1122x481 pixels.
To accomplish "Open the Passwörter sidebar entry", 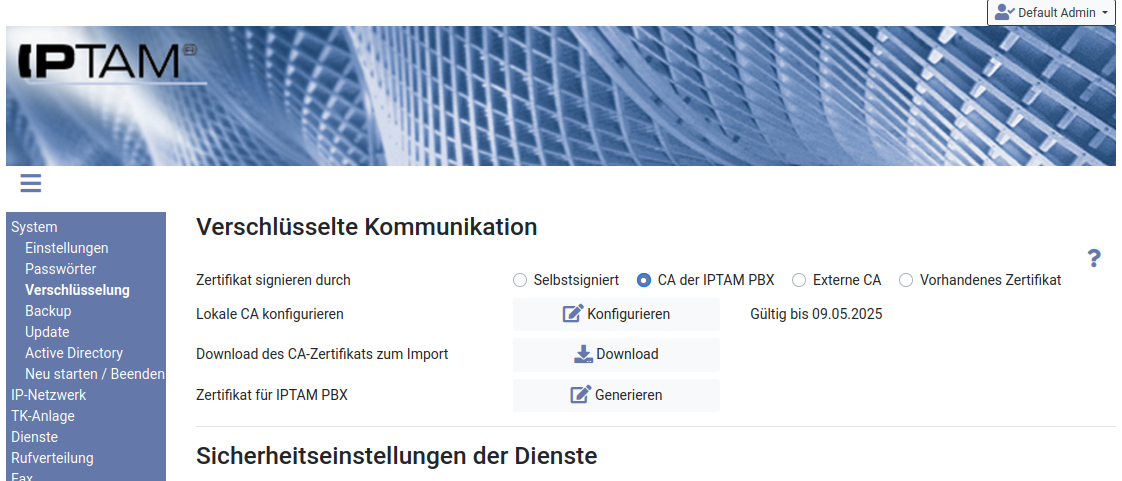I will 60,269.
